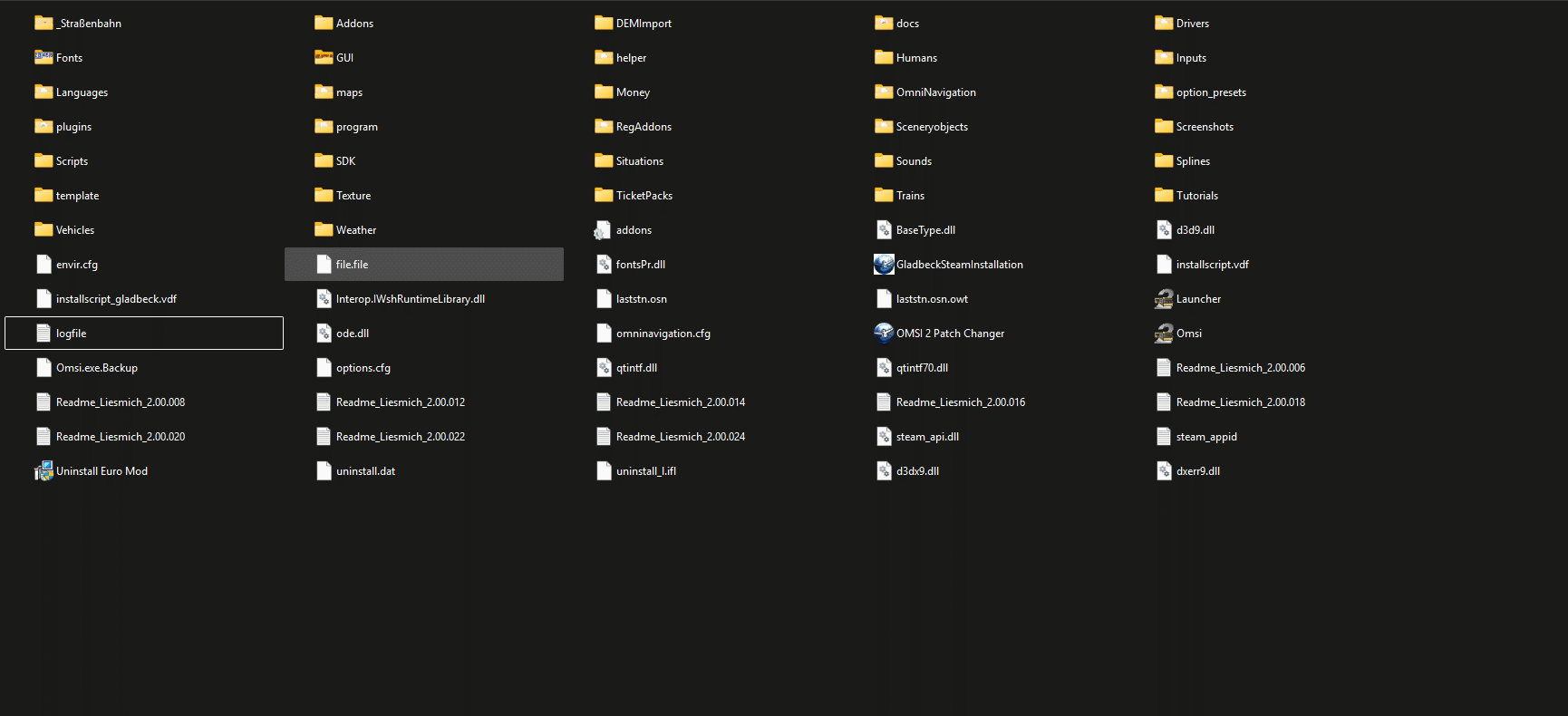Image resolution: width=1568 pixels, height=716 pixels.
Task: Select the Uninstall Euro Mod icon
Action: click(x=44, y=471)
